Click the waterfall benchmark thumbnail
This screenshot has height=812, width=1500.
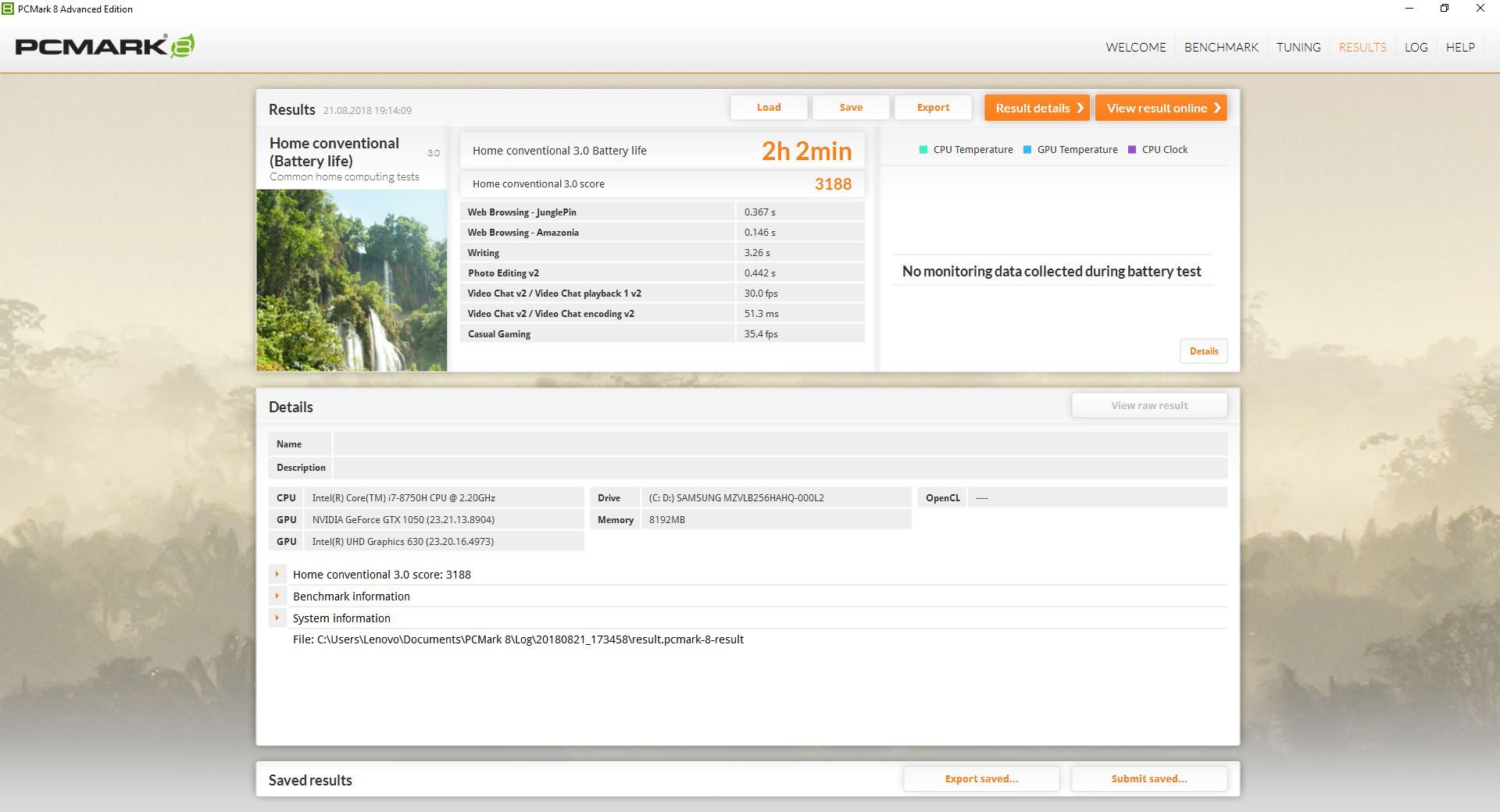(x=352, y=281)
